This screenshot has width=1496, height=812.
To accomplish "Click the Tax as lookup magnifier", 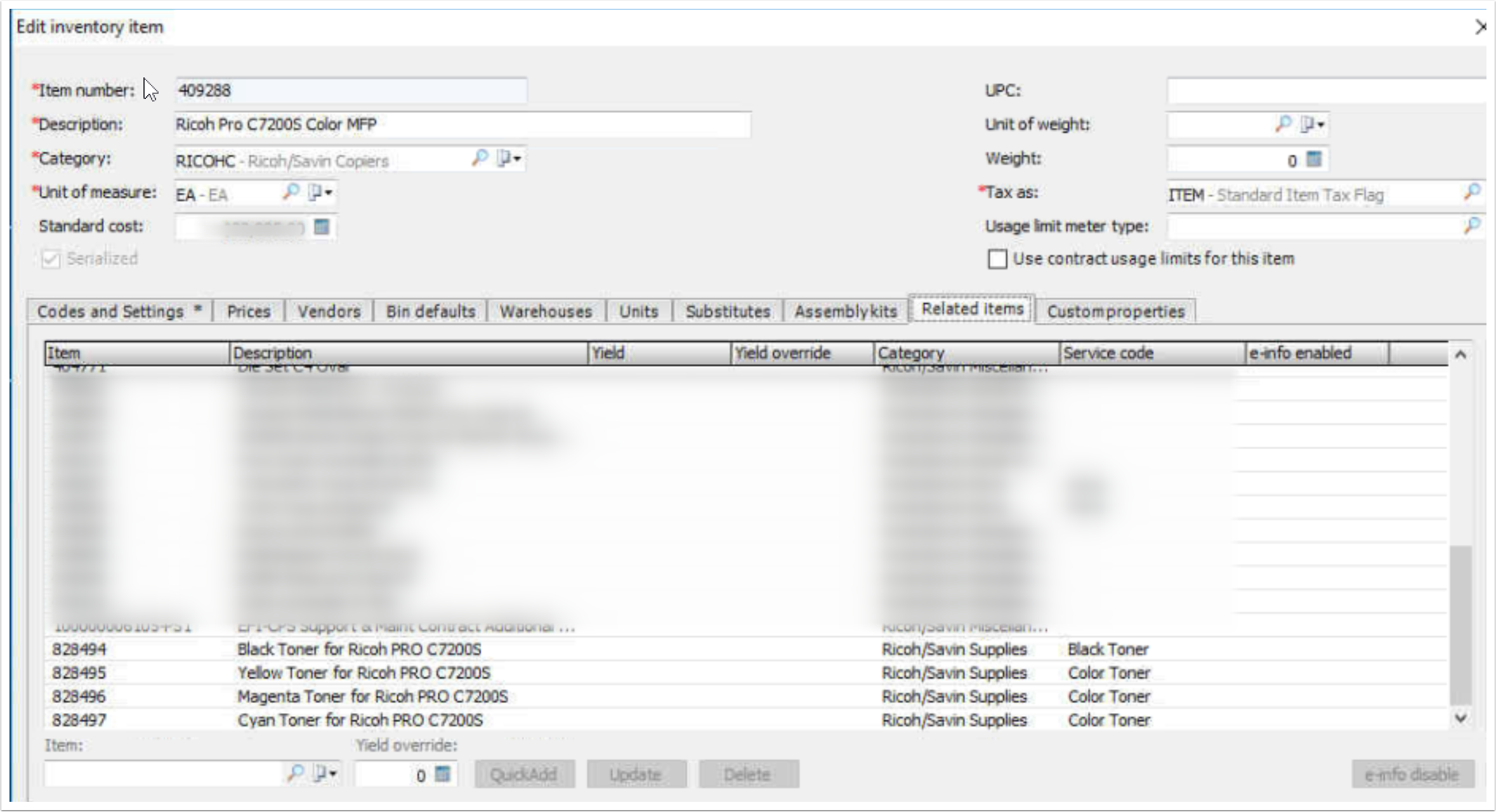I will [1472, 192].
